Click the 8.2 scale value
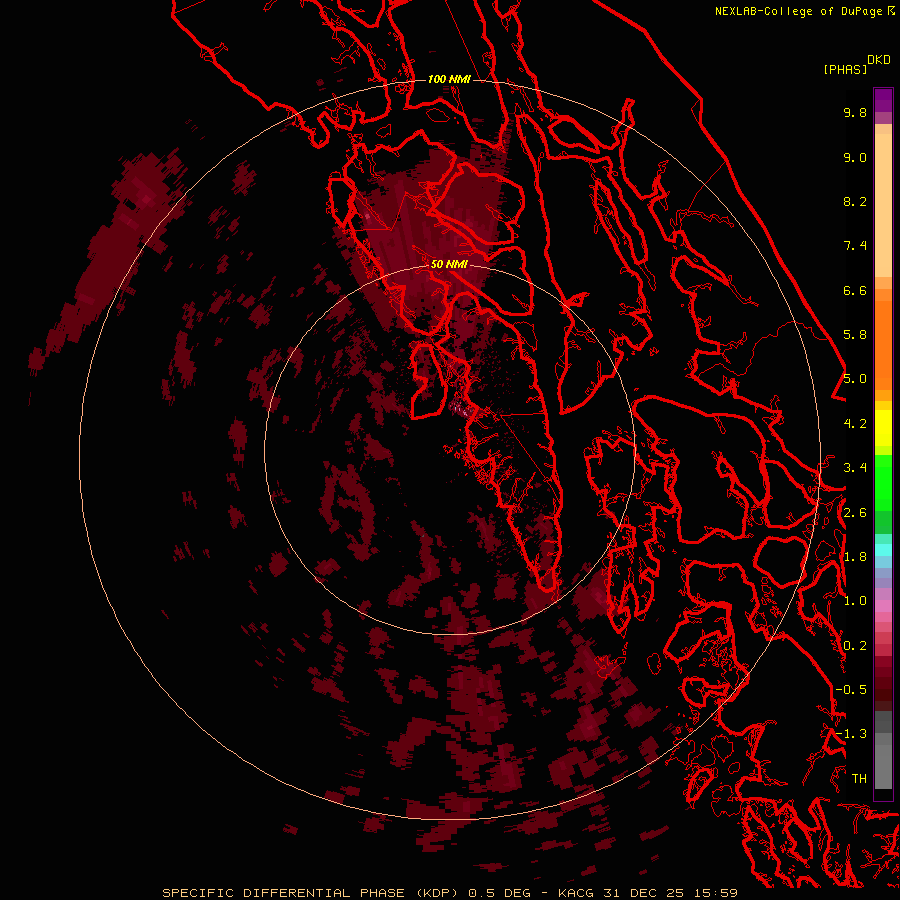Image resolution: width=900 pixels, height=900 pixels. point(855,201)
